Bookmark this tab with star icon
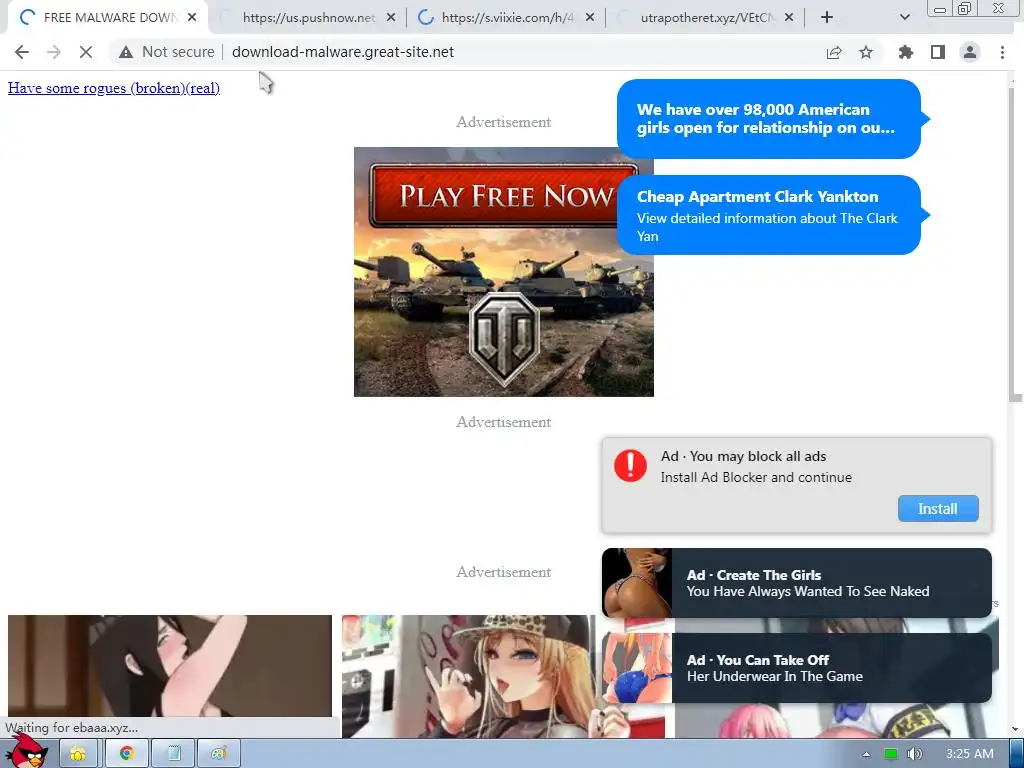 (866, 52)
